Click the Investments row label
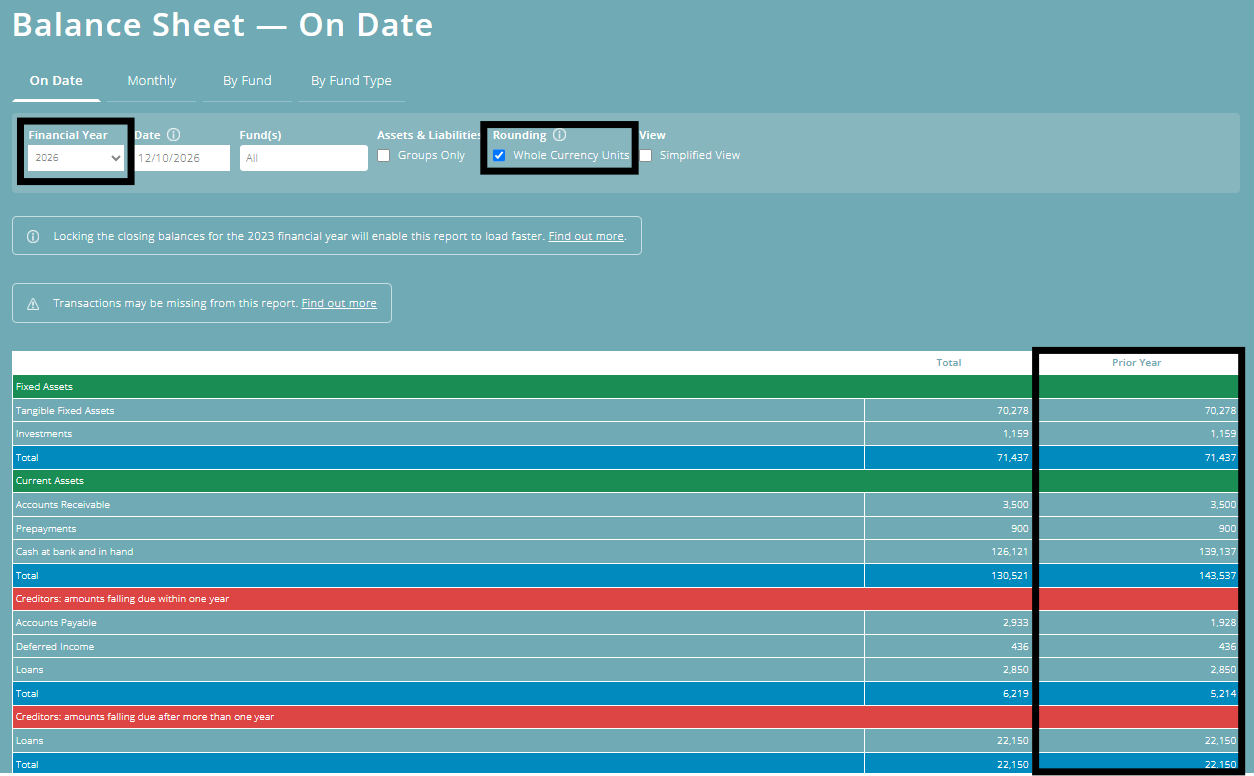The height and width of the screenshot is (776, 1254). pos(44,434)
